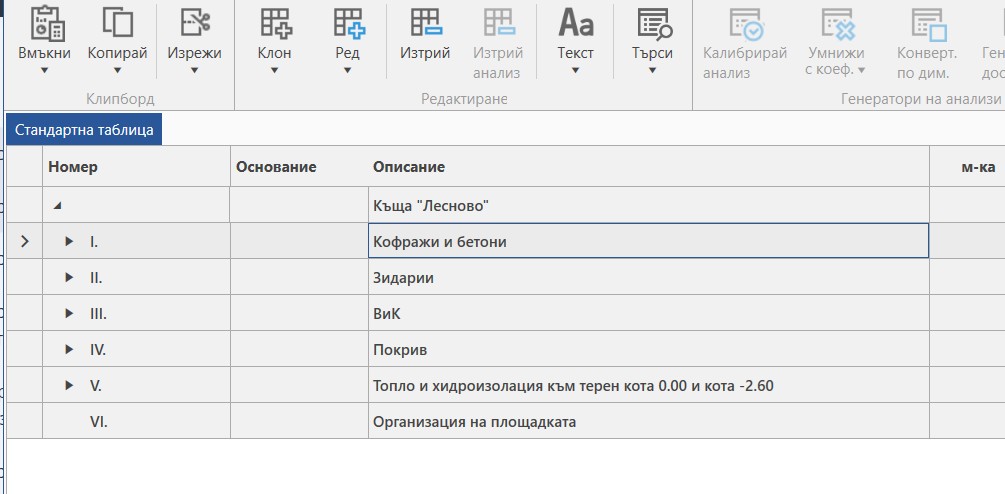The image size is (1005, 494).
Task: Switch to the Стандартна таблица tab
Action: (x=84, y=130)
